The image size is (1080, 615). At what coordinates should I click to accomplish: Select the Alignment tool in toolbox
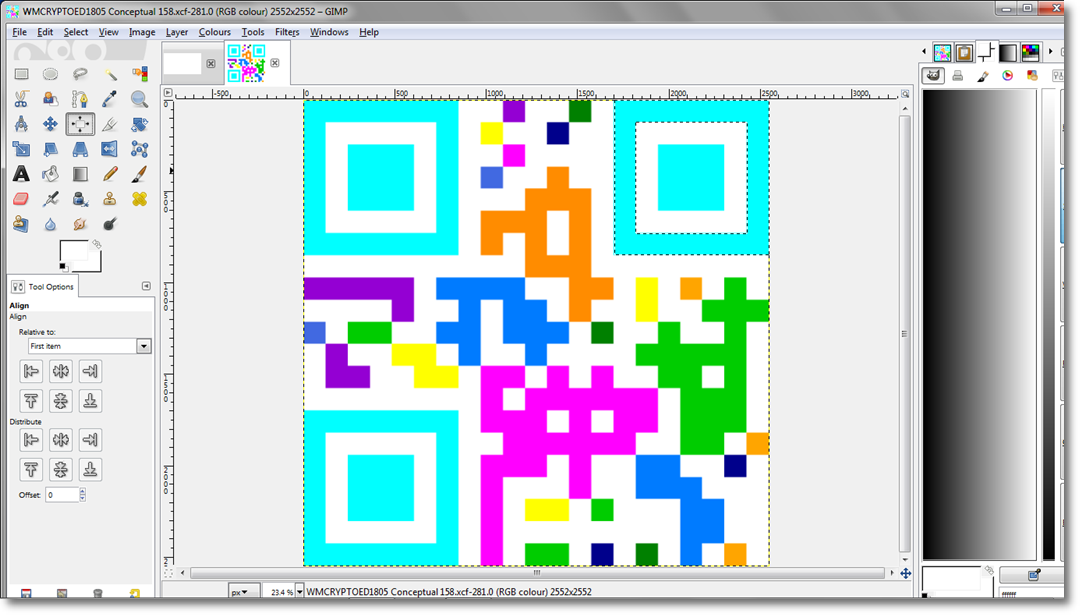(x=80, y=124)
